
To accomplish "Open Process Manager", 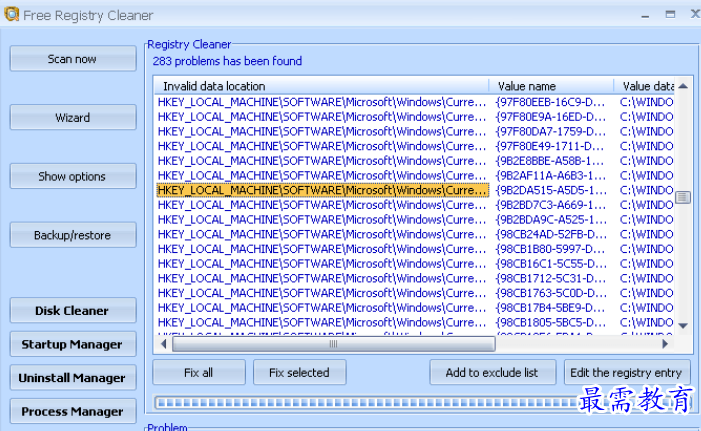I will point(72,411).
